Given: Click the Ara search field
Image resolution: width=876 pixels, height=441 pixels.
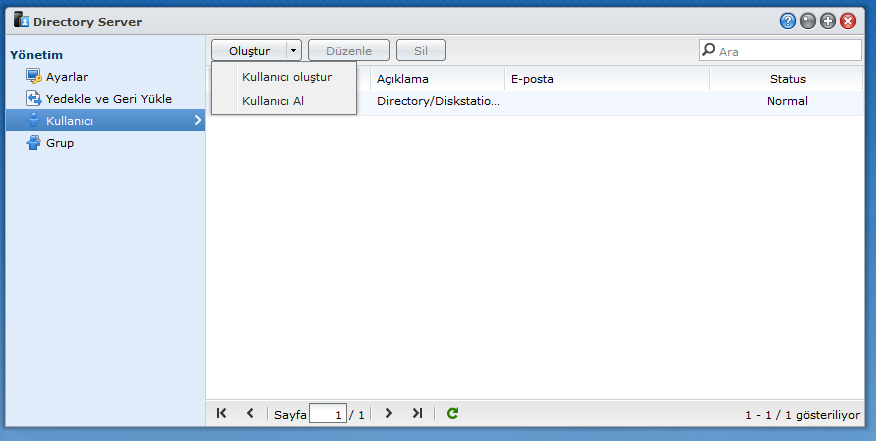Looking at the screenshot, I should click(787, 51).
